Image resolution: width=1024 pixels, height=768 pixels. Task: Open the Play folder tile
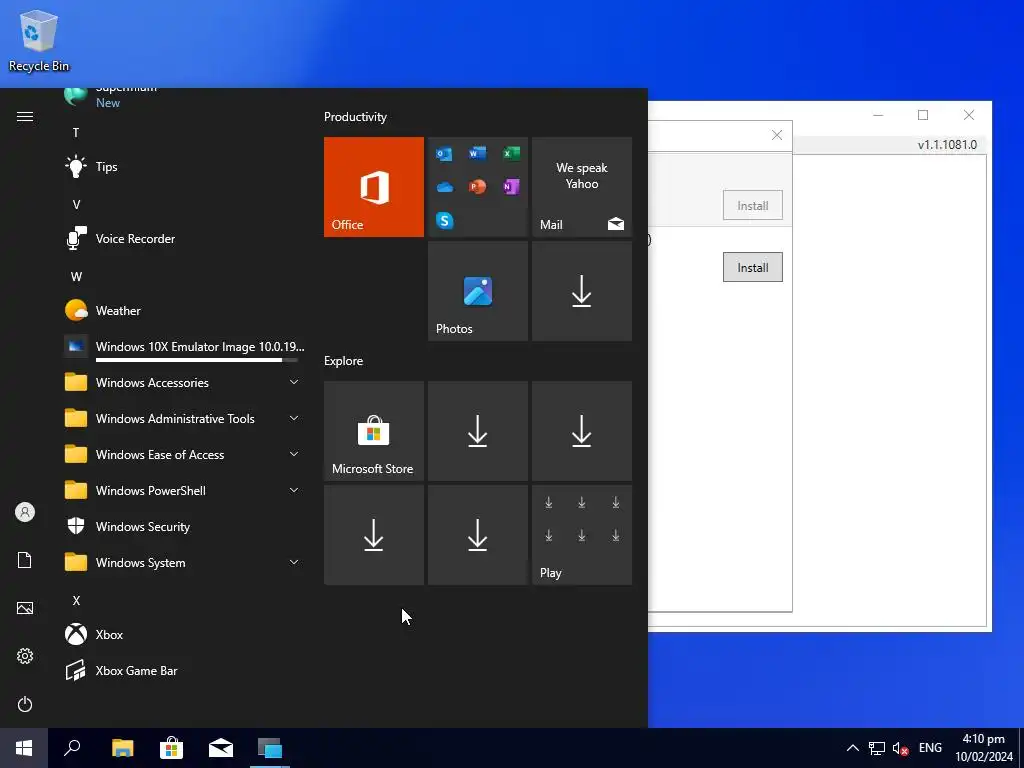click(x=582, y=535)
